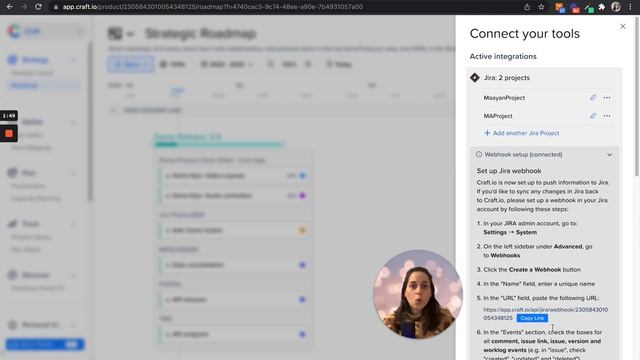Edit the MaayanProject link
The image size is (640, 360).
593,98
